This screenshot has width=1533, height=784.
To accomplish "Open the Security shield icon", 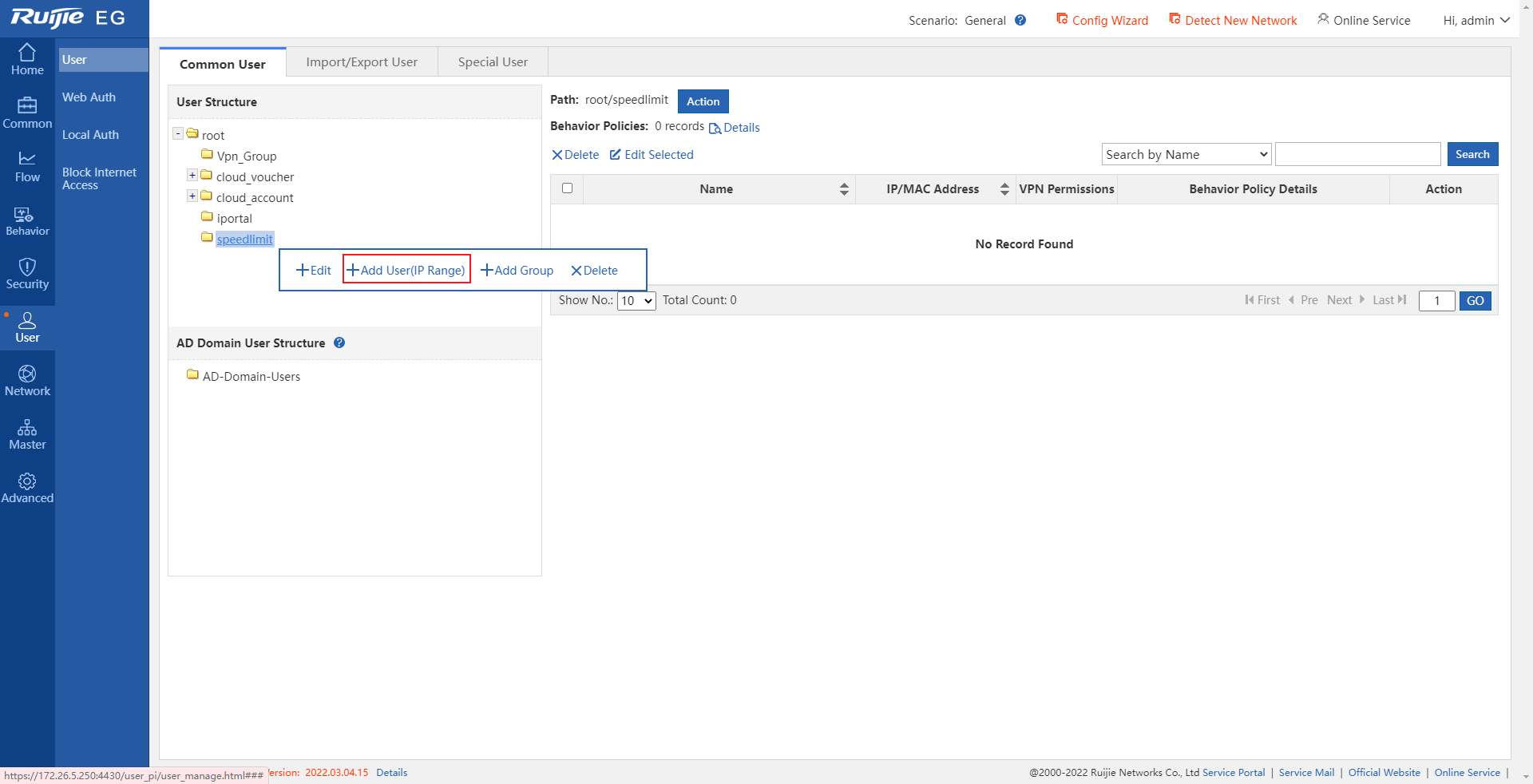I will tap(27, 267).
